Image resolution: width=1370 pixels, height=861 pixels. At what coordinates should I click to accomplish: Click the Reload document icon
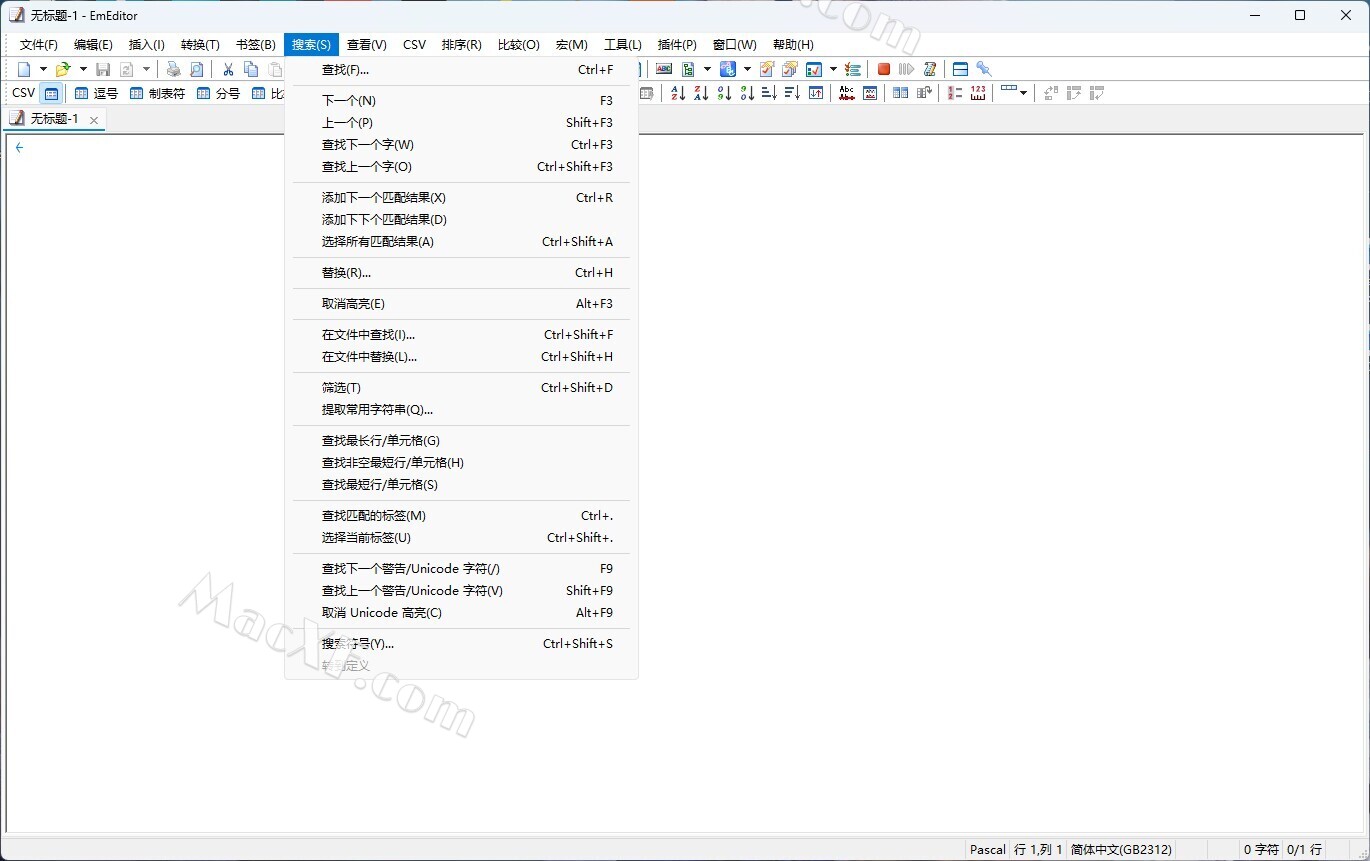click(x=127, y=69)
